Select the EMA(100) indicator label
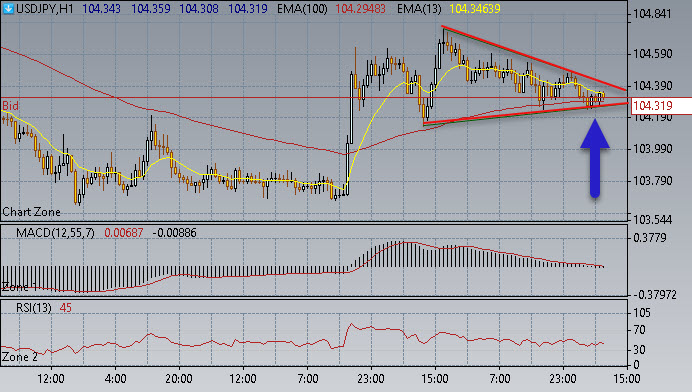 click(302, 9)
